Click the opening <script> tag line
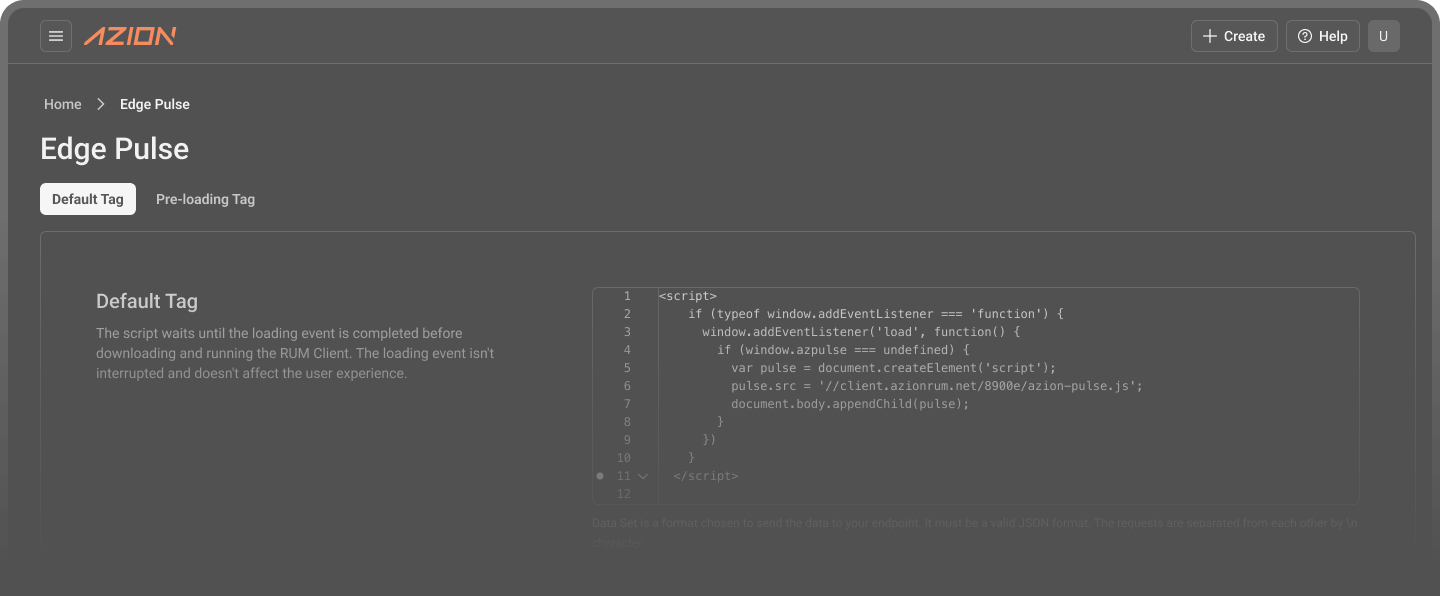1440x596 pixels. click(x=688, y=296)
